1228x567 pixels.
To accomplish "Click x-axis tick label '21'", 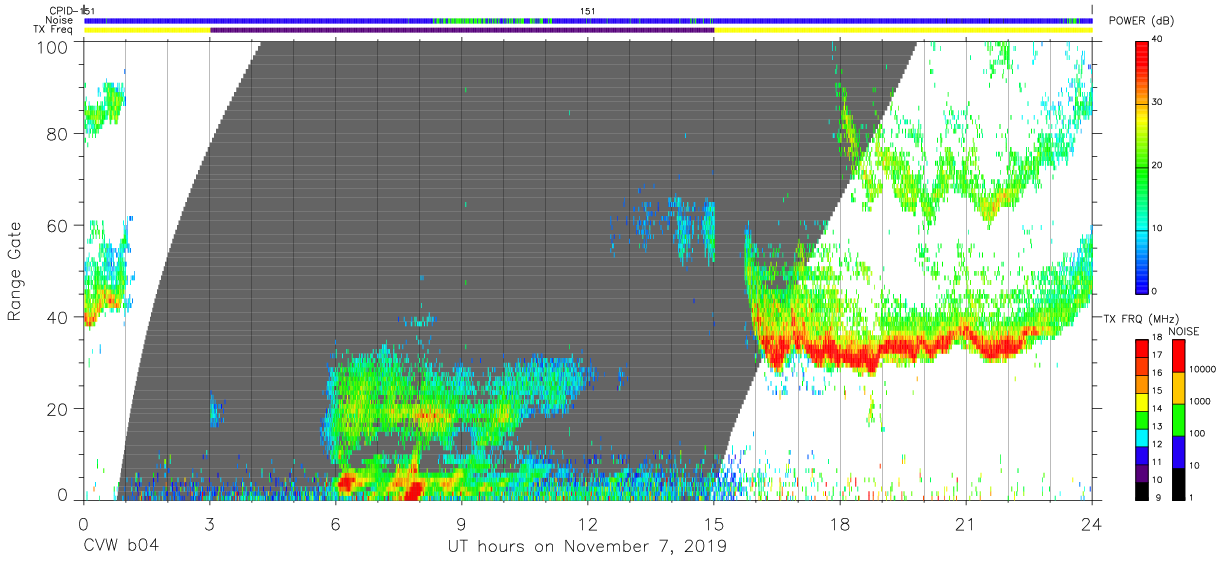I will click(x=966, y=524).
